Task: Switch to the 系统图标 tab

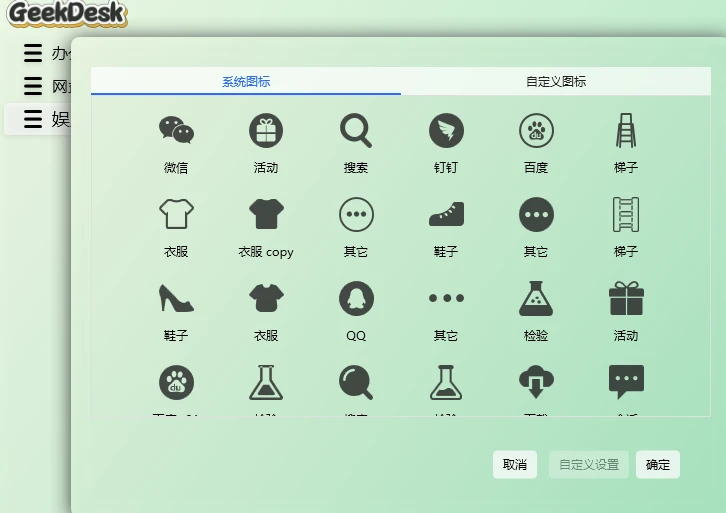Action: (x=246, y=81)
